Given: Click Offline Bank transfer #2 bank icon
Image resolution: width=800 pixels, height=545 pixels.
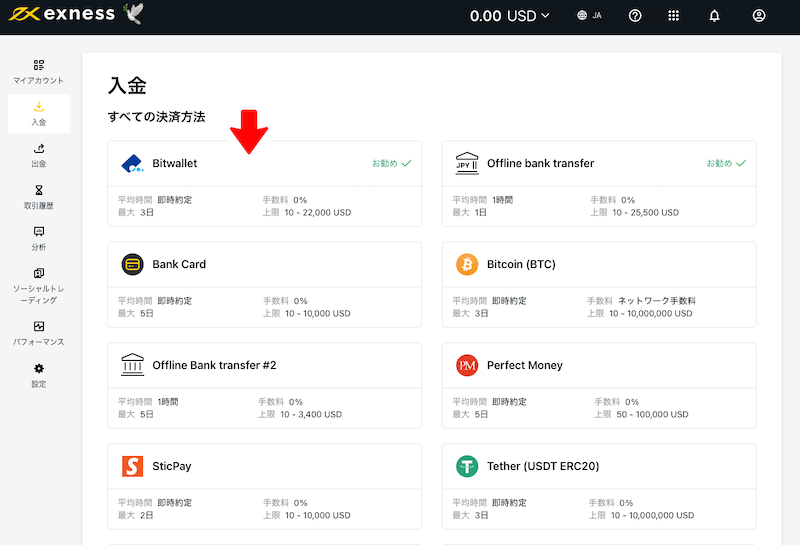Looking at the screenshot, I should pos(132,365).
